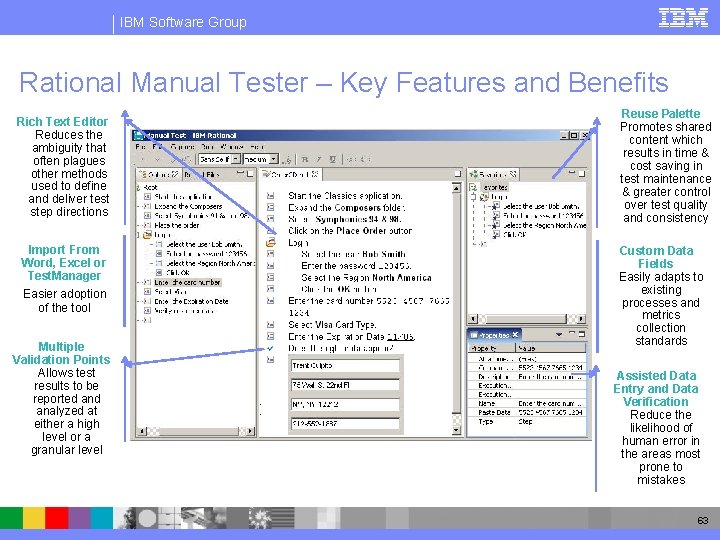Click Outline horizontal scrollbar right arrow
This screenshot has height=540, width=720.
point(250,431)
